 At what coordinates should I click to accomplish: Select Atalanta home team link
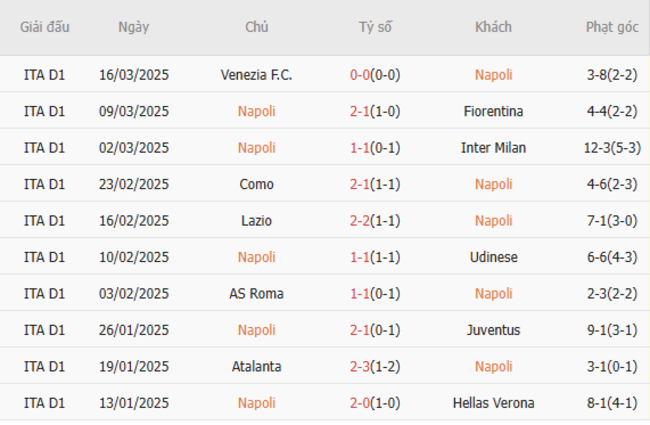click(256, 367)
